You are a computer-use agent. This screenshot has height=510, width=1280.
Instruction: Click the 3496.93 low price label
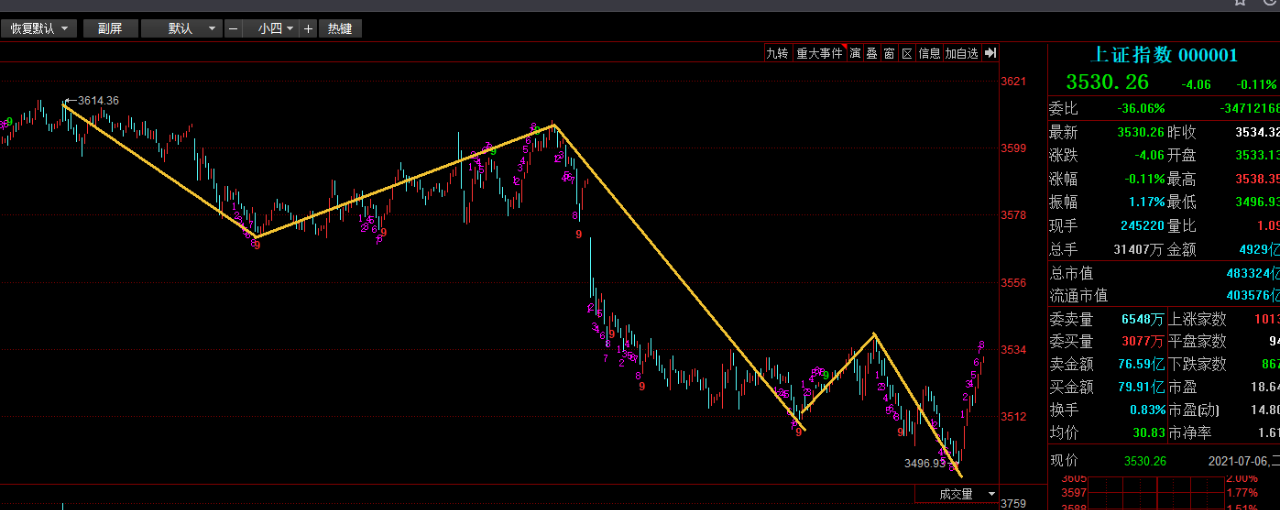[x=925, y=463]
